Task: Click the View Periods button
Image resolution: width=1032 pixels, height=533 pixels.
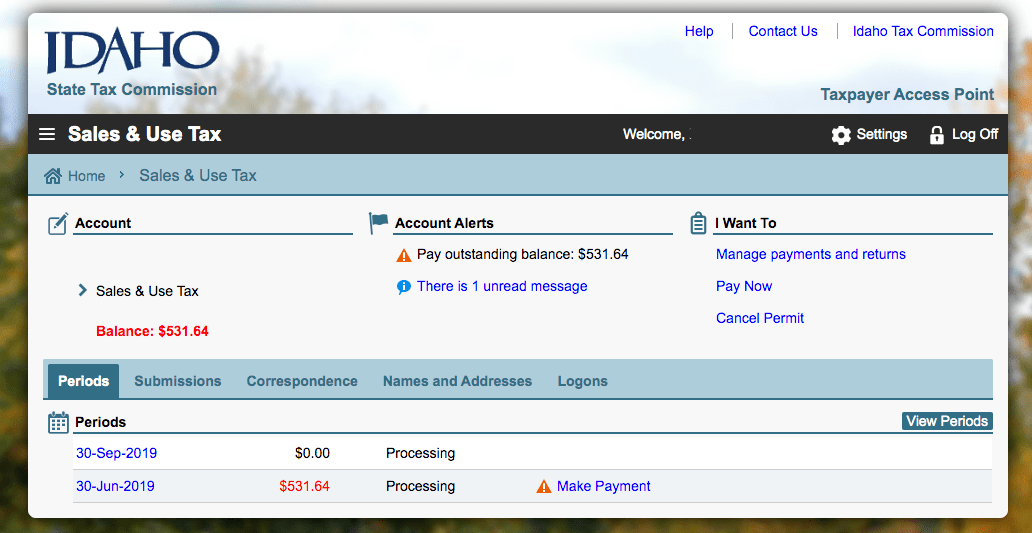Action: (x=947, y=421)
